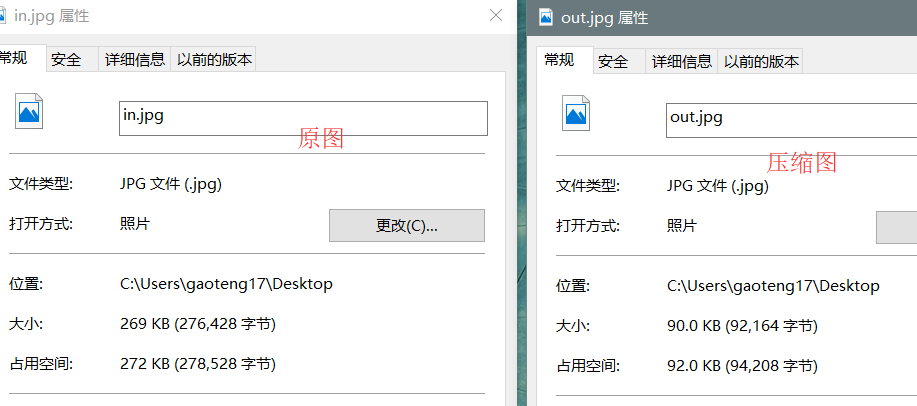The height and width of the screenshot is (406, 917).
Task: Select 以前的版本 tab in out.jpg properties
Action: tap(761, 62)
